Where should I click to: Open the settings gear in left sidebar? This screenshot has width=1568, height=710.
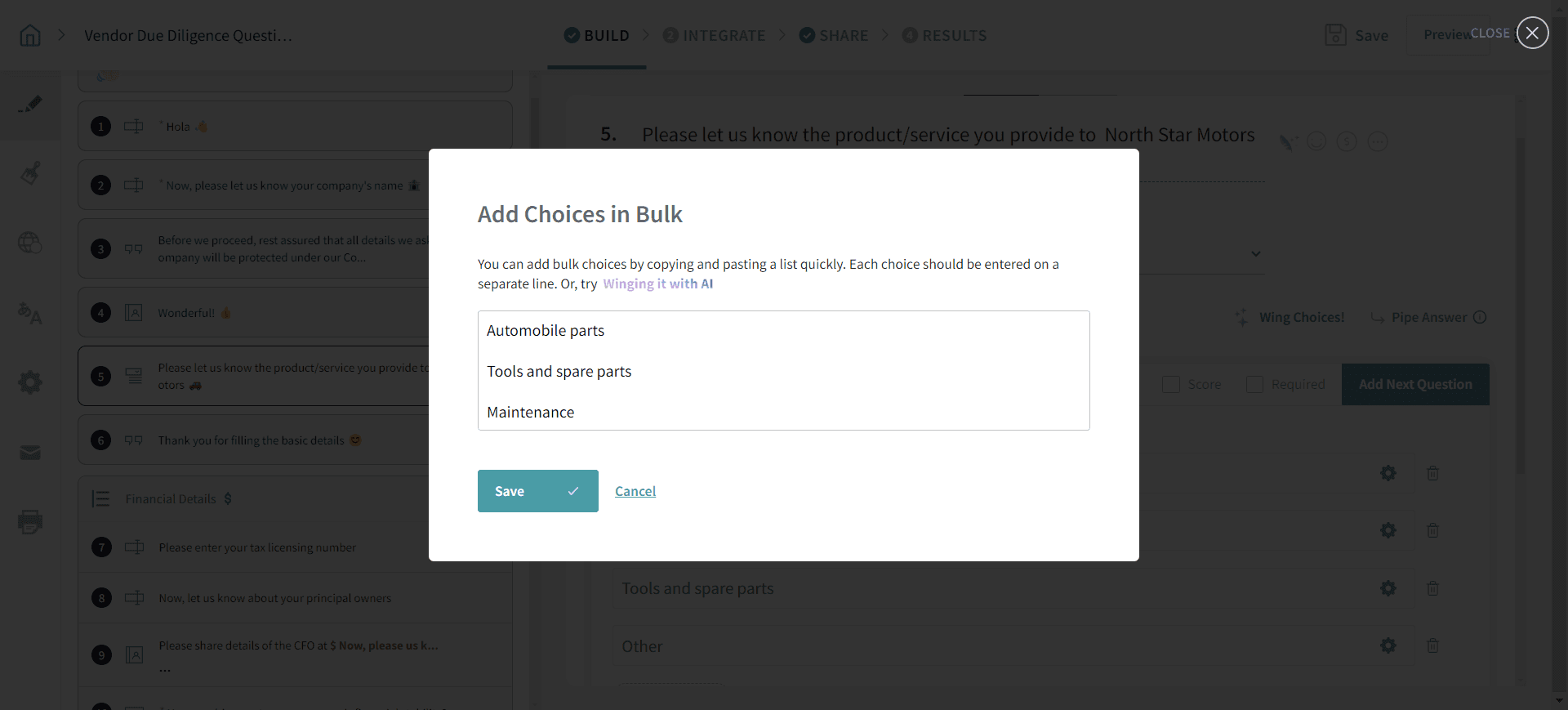point(30,382)
